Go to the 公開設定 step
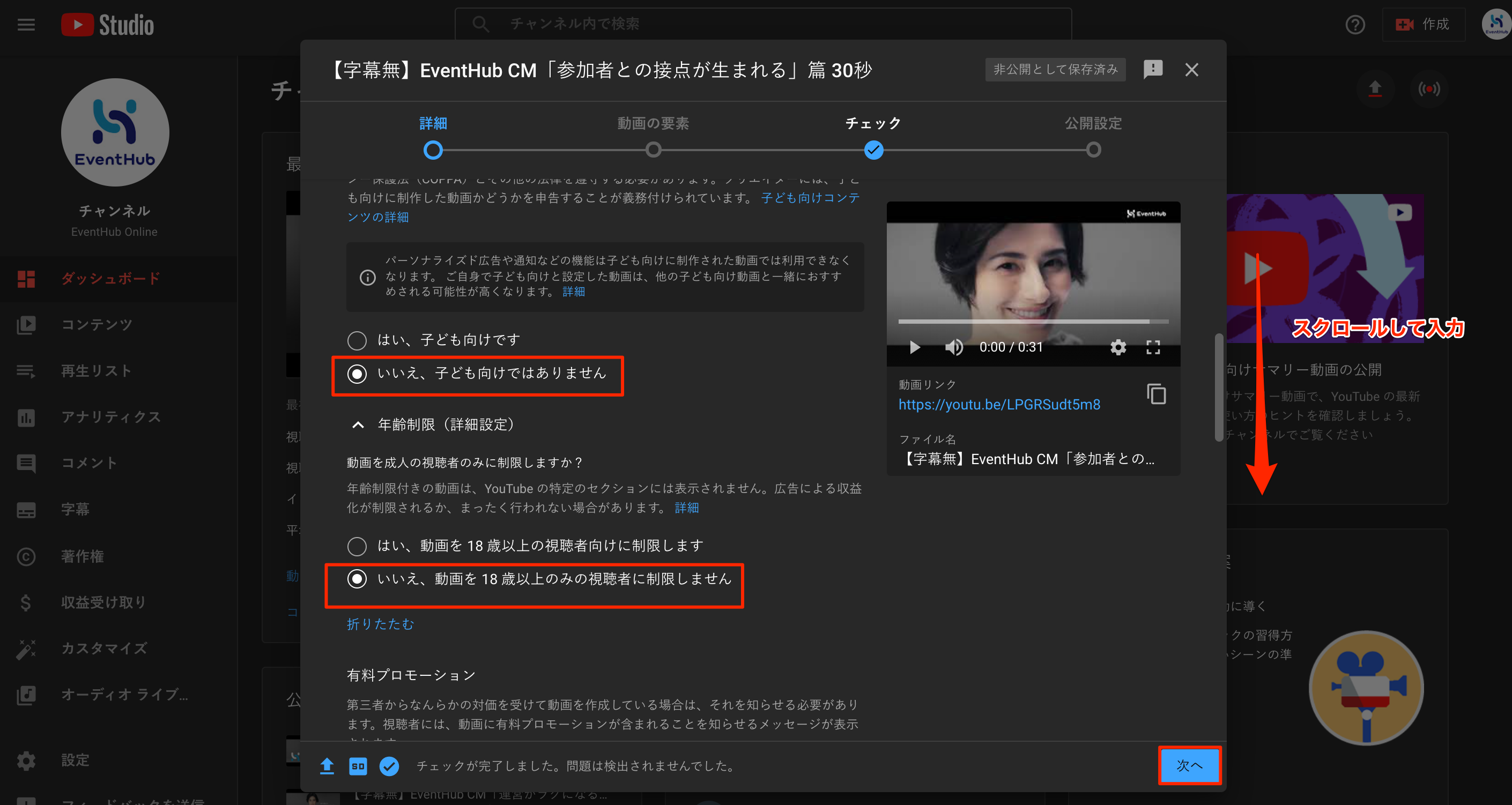Screen dimensions: 1512x805 pos(1093,137)
